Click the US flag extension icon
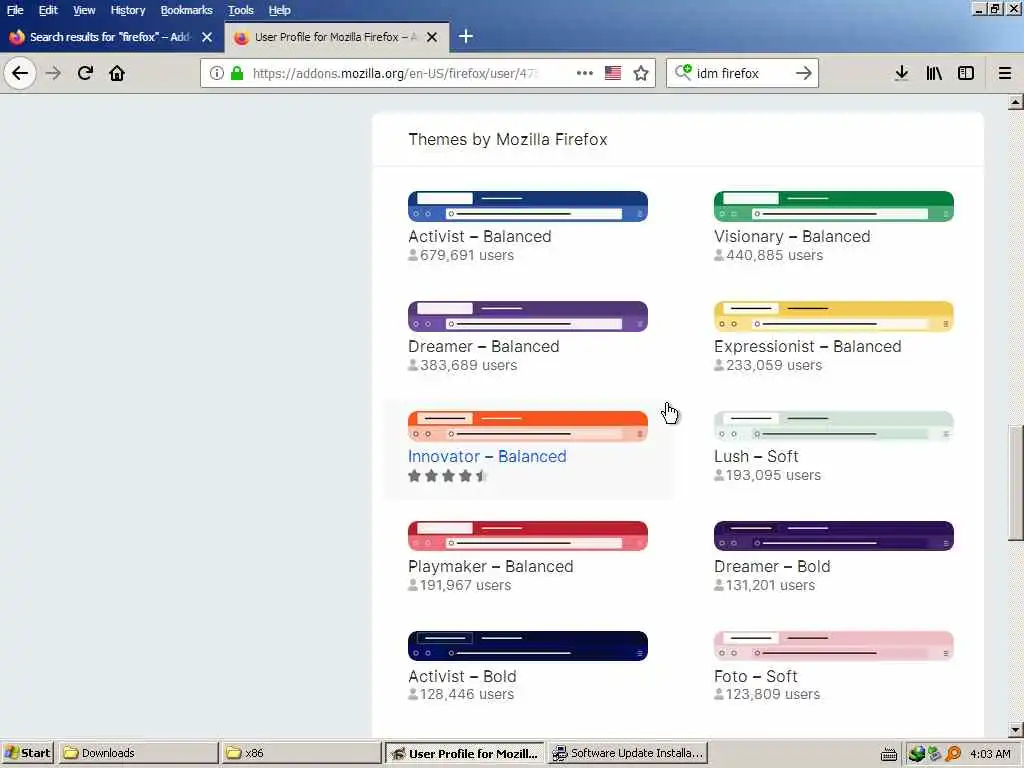 [x=613, y=73]
